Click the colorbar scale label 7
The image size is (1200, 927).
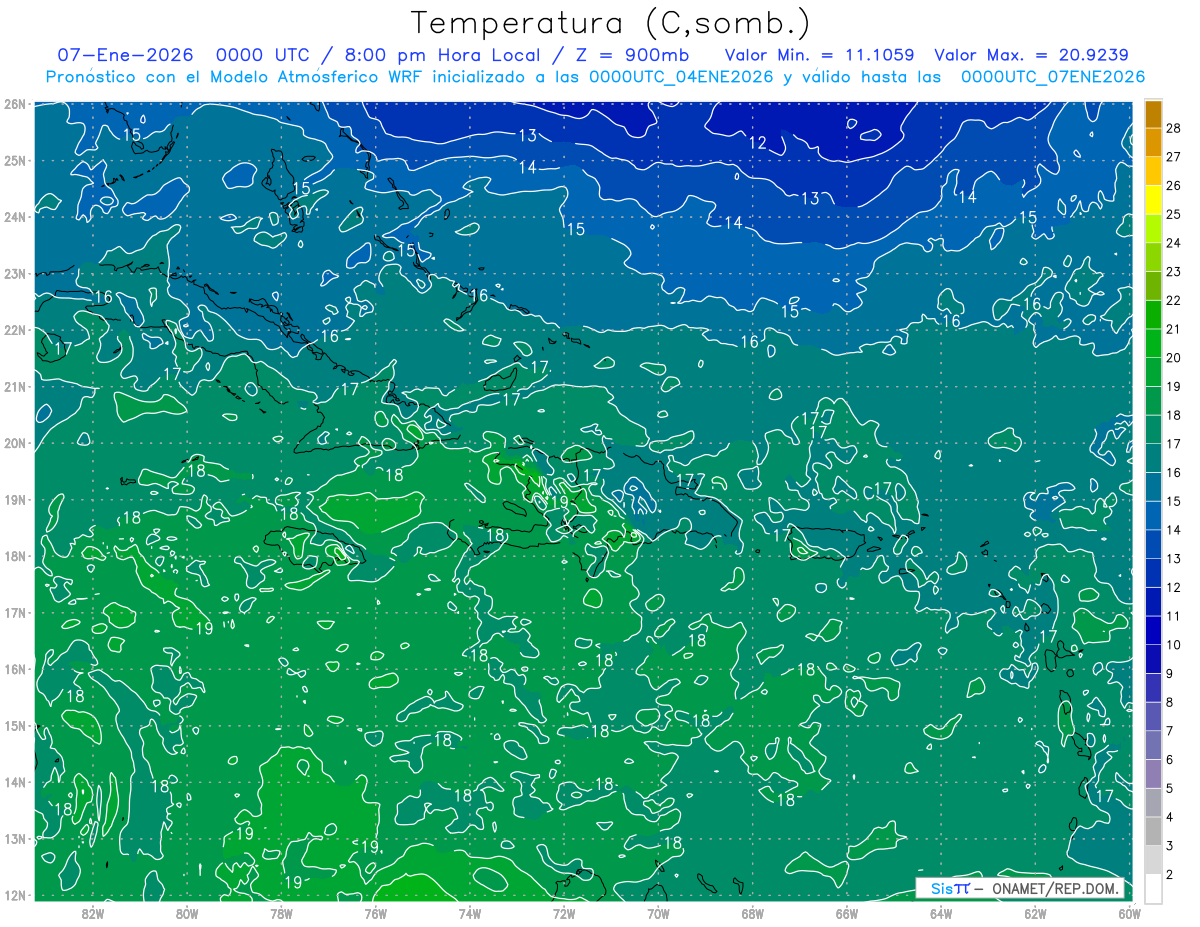tap(1170, 731)
